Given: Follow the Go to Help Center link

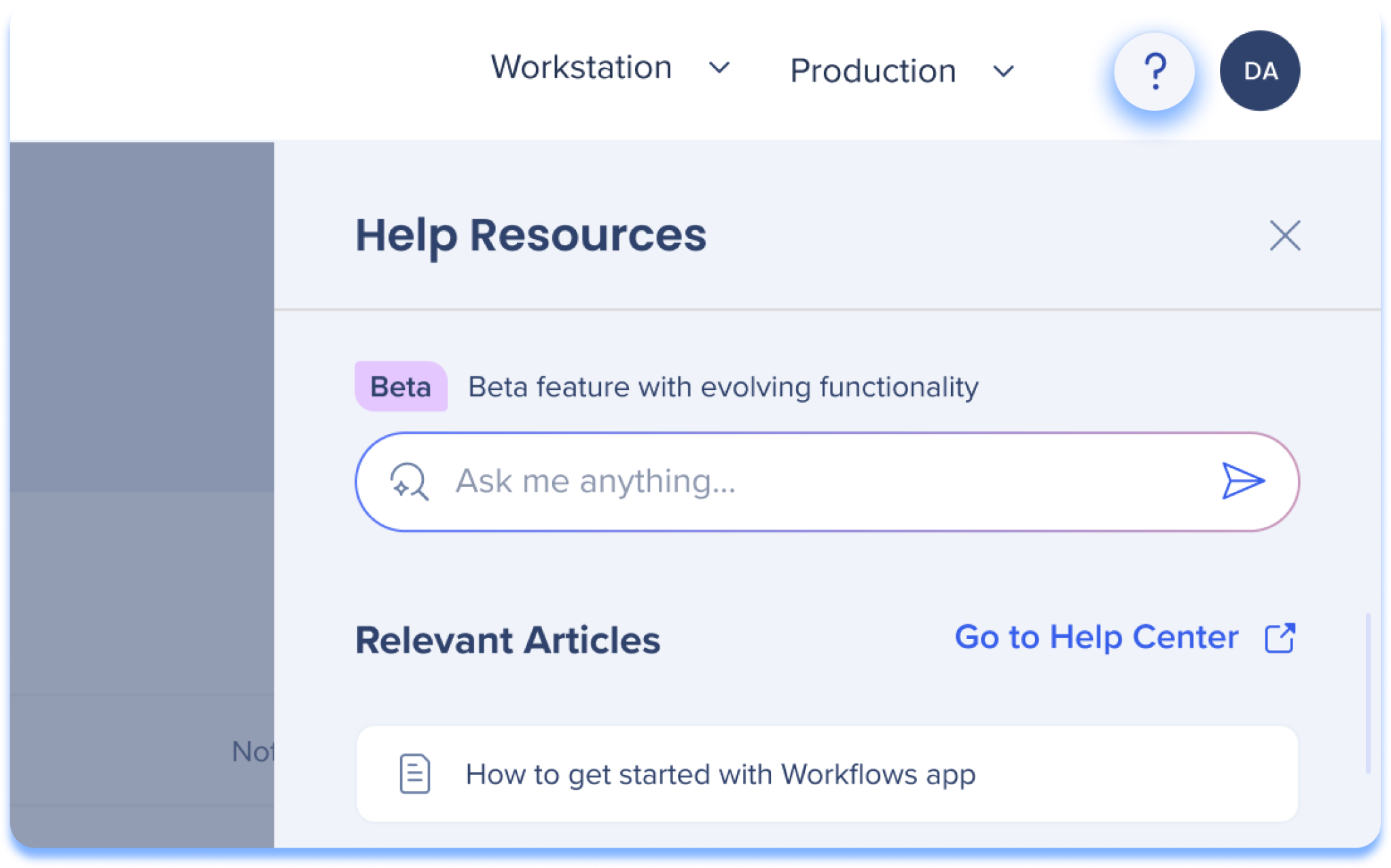Looking at the screenshot, I should [1096, 638].
